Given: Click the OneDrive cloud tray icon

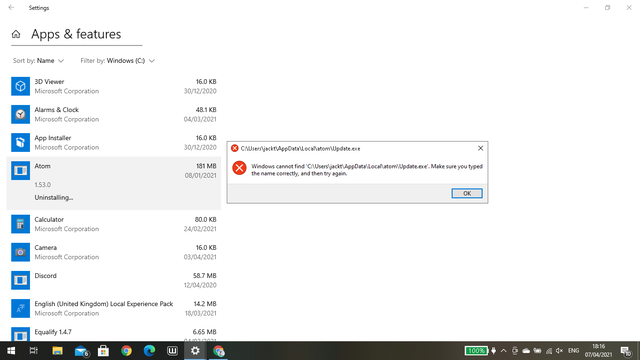Looking at the screenshot, I should click(x=526, y=351).
